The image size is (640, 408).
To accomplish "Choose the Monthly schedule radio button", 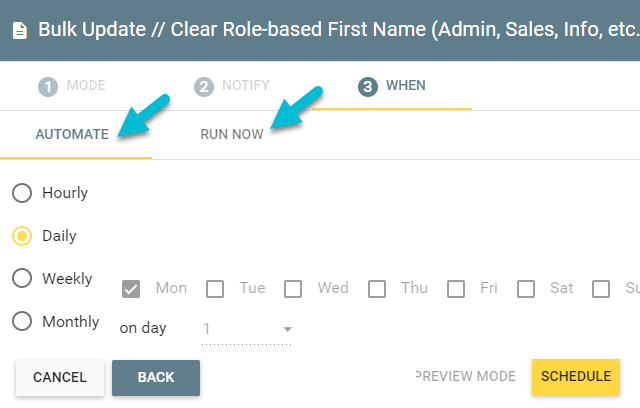I will pos(22,321).
